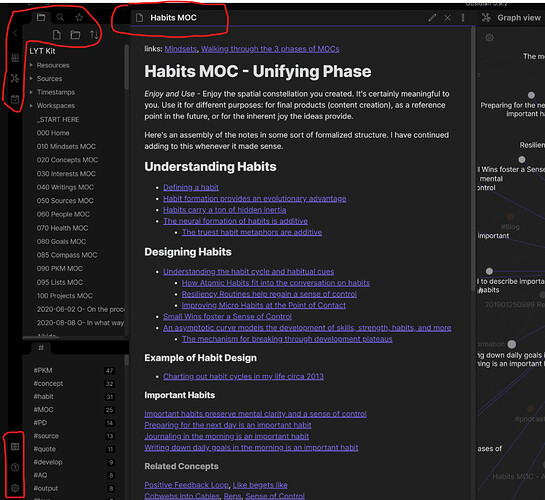
Task: Toggle edit mode with pencil icon
Action: pyautogui.click(x=432, y=18)
